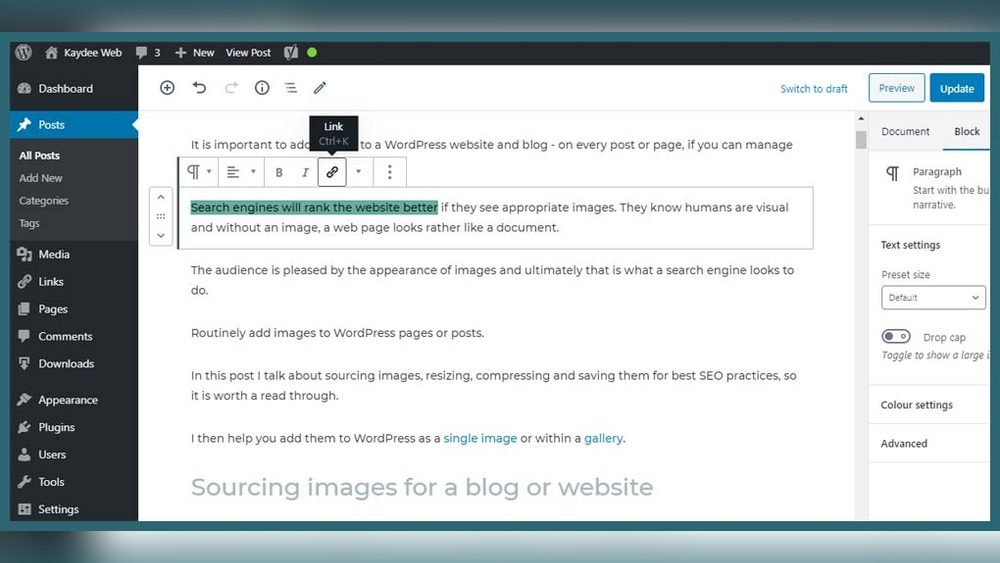Screen dimensions: 1000x563
Task: Click the redo arrow icon
Action: pyautogui.click(x=232, y=88)
